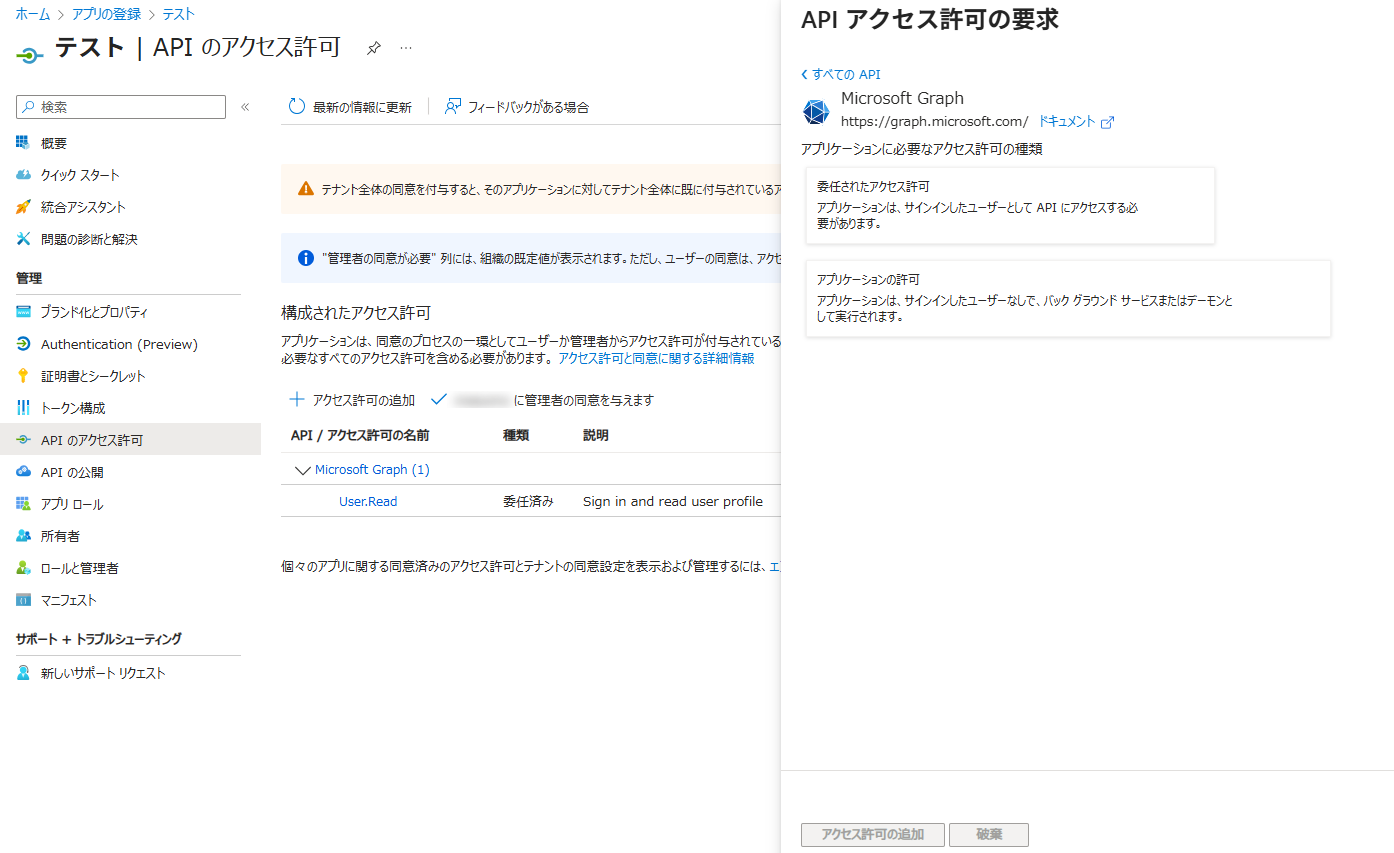
Task: Click the 種類 column header
Action: (516, 435)
